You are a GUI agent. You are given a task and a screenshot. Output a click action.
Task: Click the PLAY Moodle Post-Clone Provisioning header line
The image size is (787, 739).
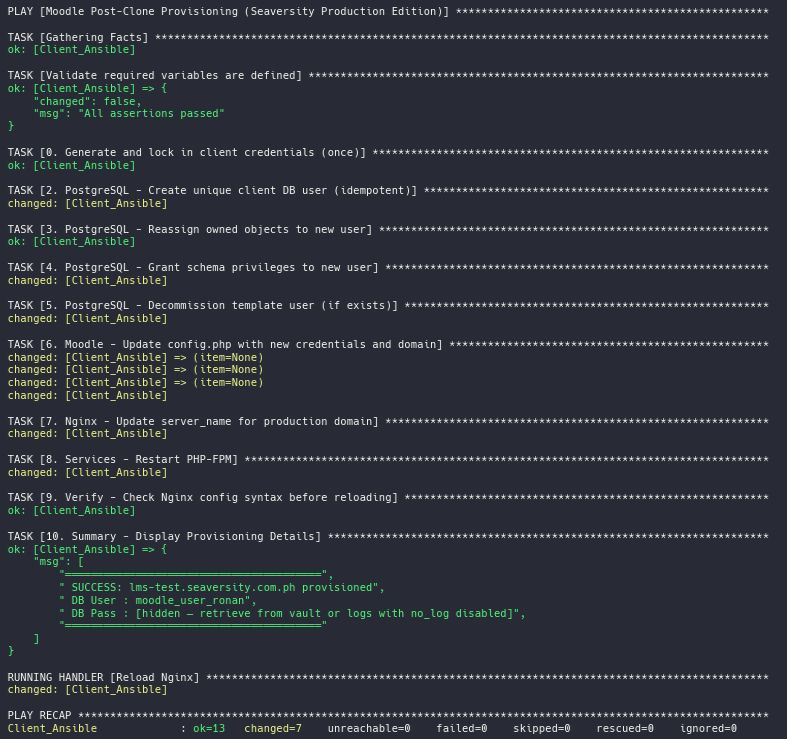pyautogui.click(x=387, y=11)
